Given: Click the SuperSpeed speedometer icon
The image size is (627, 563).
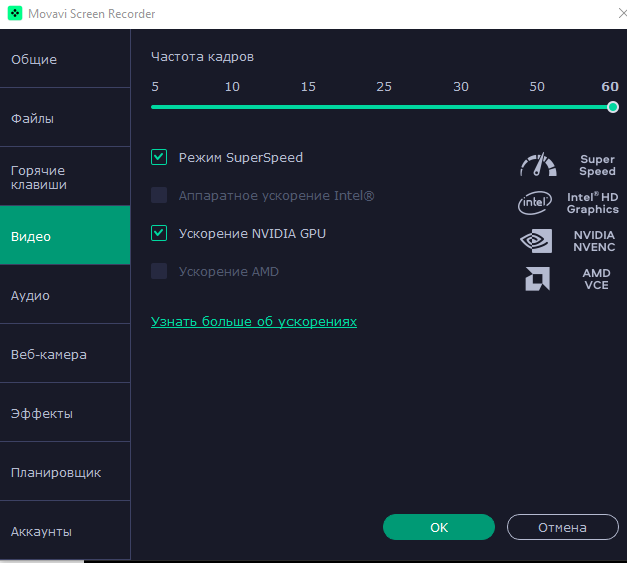Looking at the screenshot, I should coord(538,164).
